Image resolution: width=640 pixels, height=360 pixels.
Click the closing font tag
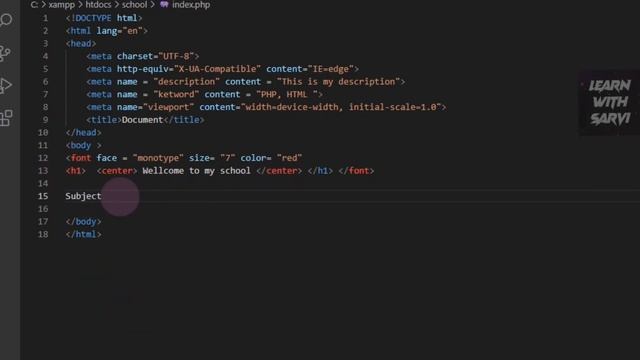pos(356,171)
